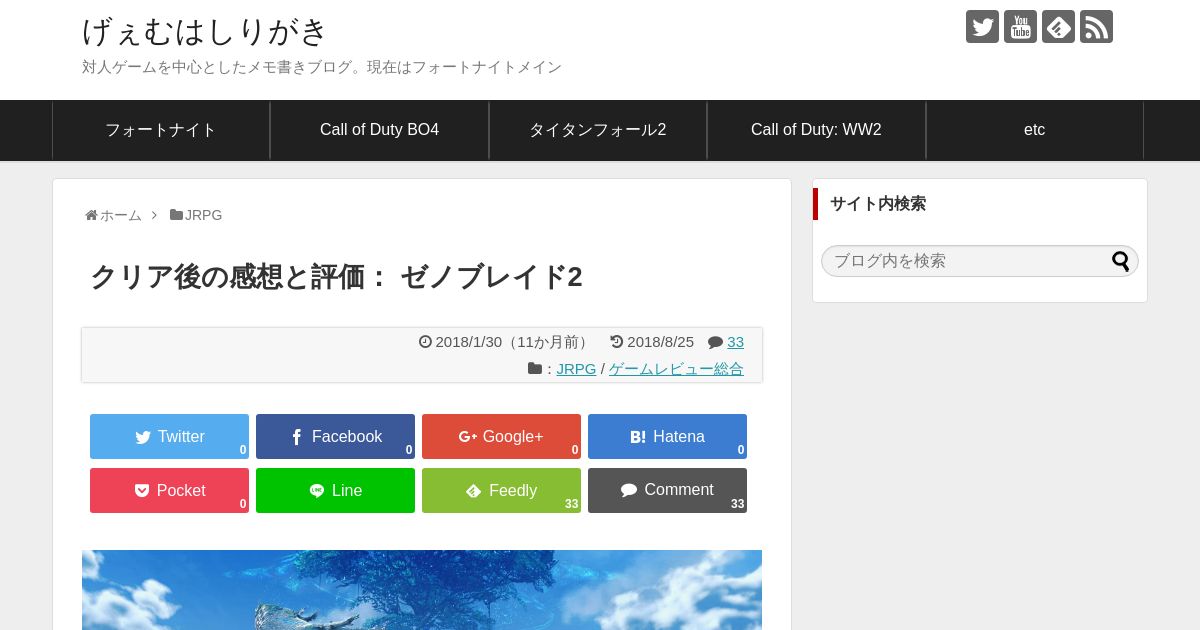This screenshot has width=1200, height=630.
Task: Save the article to Pocket
Action: (x=169, y=490)
